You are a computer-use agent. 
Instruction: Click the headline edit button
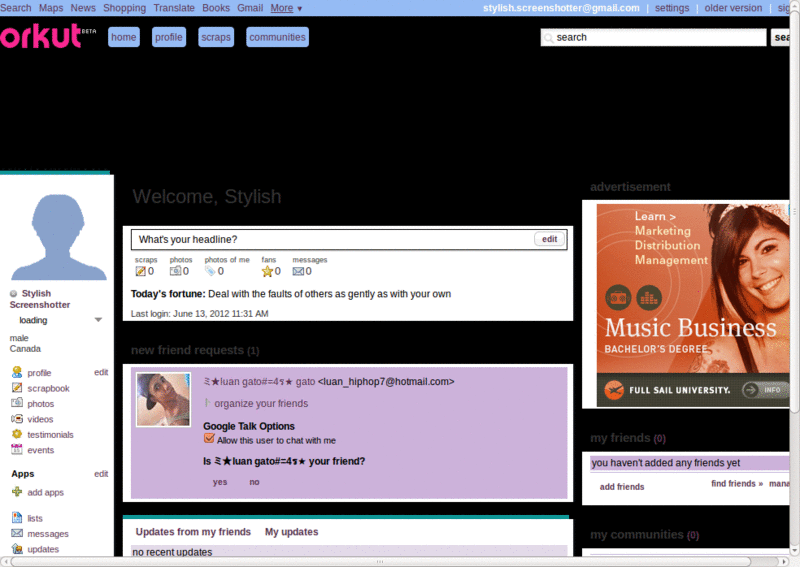(549, 239)
